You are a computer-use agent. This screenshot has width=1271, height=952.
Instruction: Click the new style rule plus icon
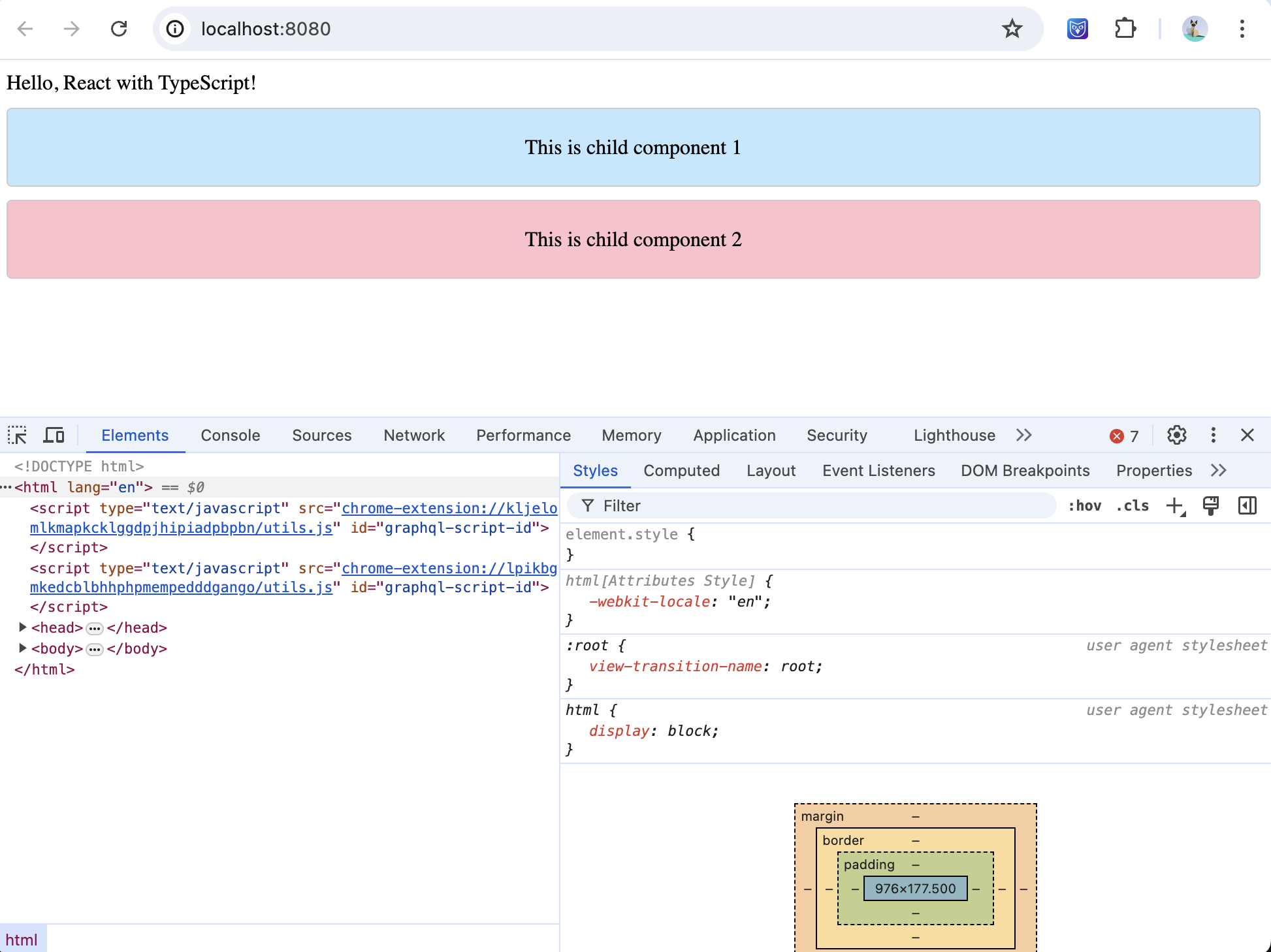tap(1175, 506)
